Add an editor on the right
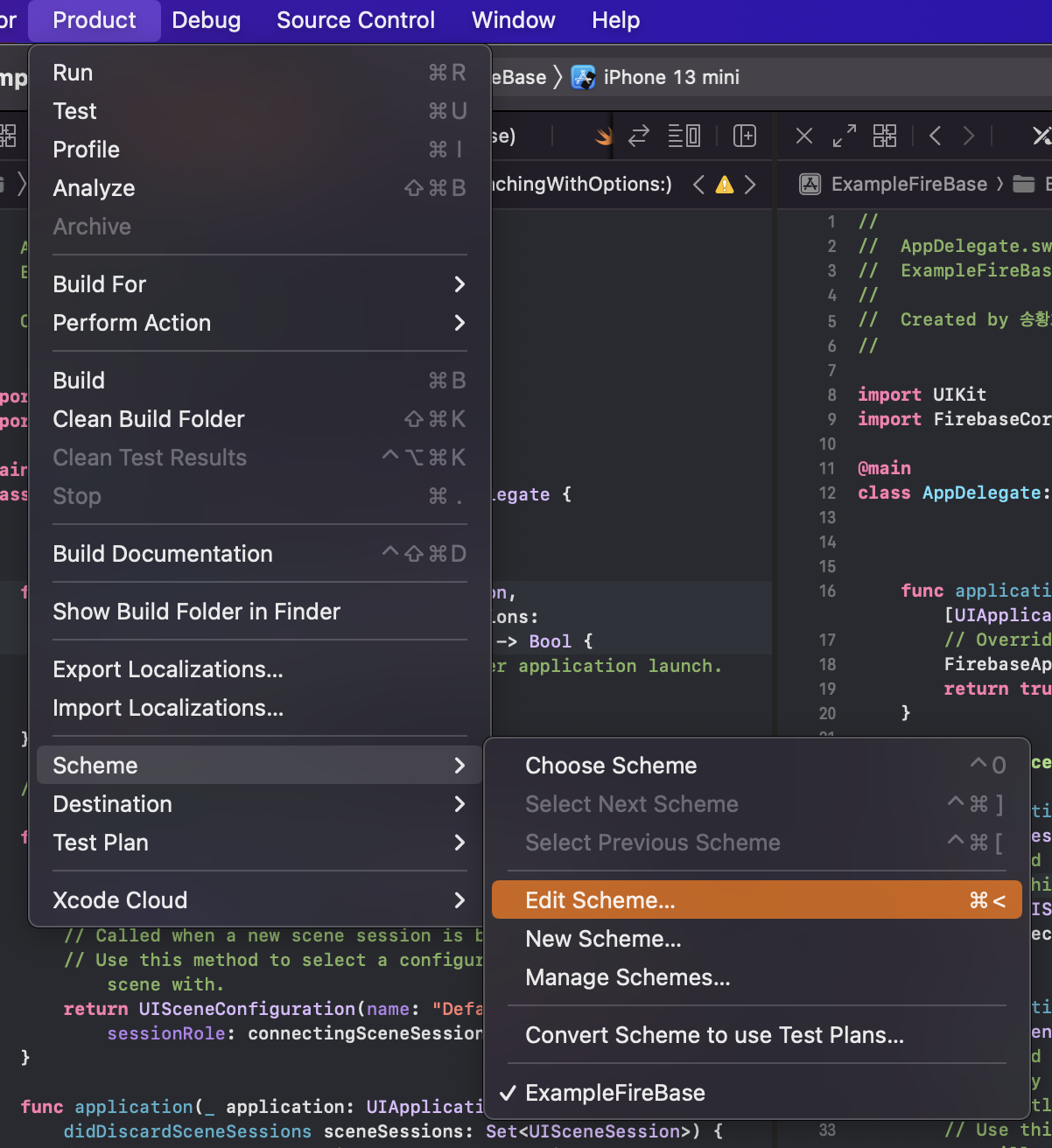1052x1148 pixels. click(745, 136)
